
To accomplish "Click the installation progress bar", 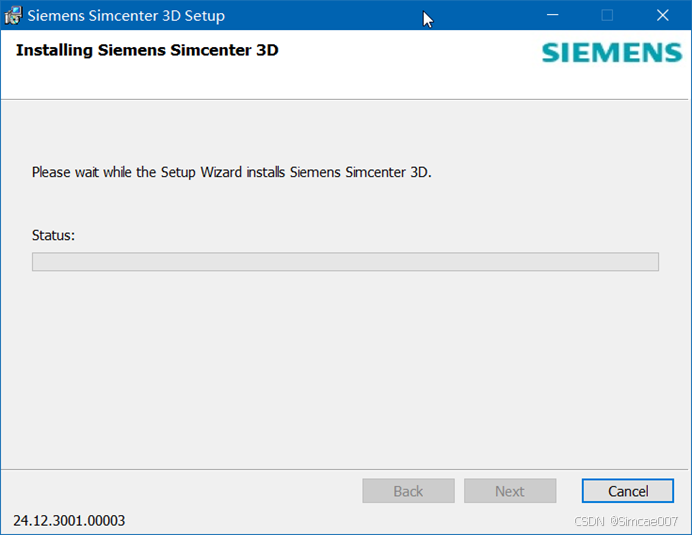I will 345,262.
